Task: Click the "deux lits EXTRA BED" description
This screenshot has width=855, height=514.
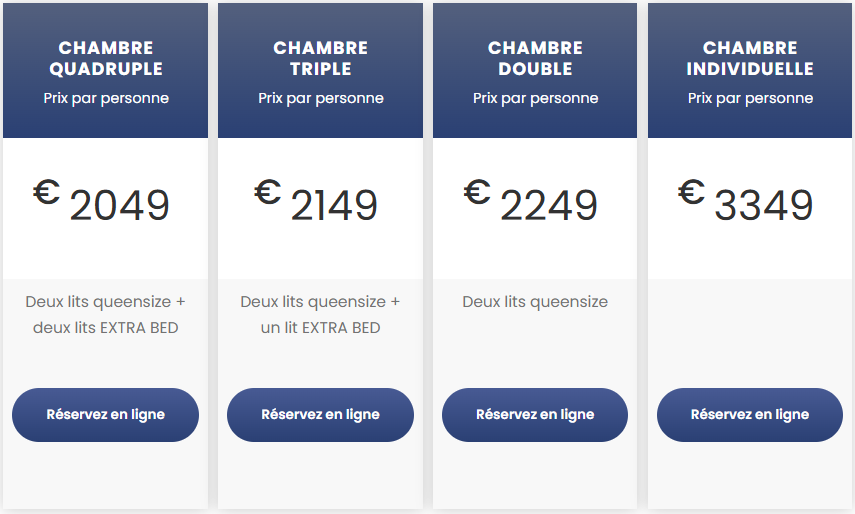Action: pos(106,327)
